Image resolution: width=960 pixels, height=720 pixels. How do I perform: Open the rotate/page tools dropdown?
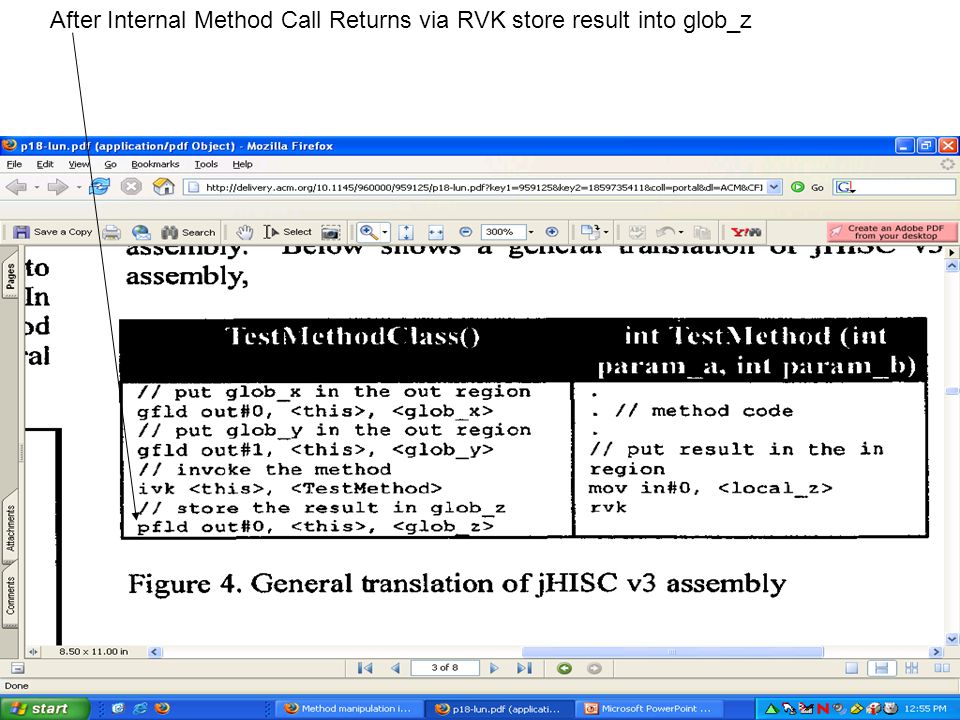click(x=606, y=232)
